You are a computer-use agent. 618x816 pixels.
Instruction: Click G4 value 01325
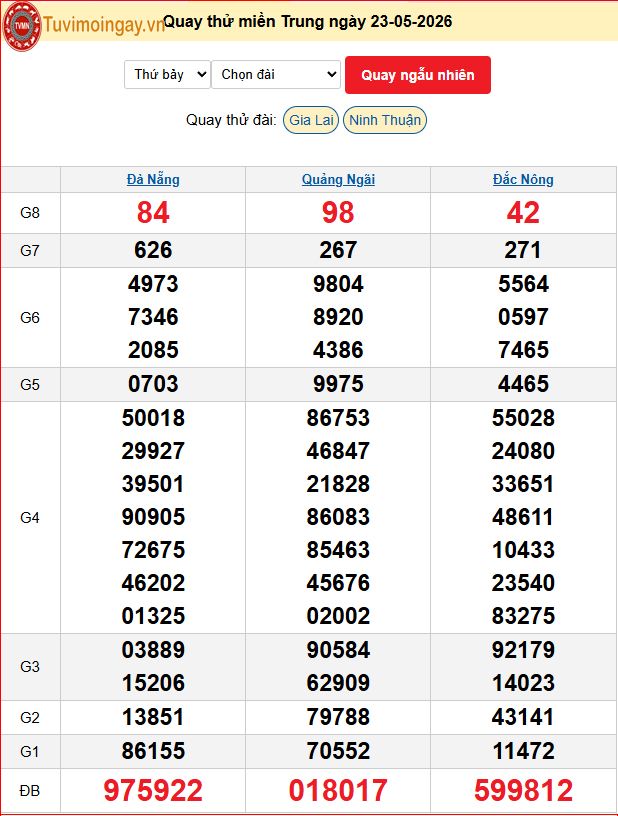pos(153,616)
